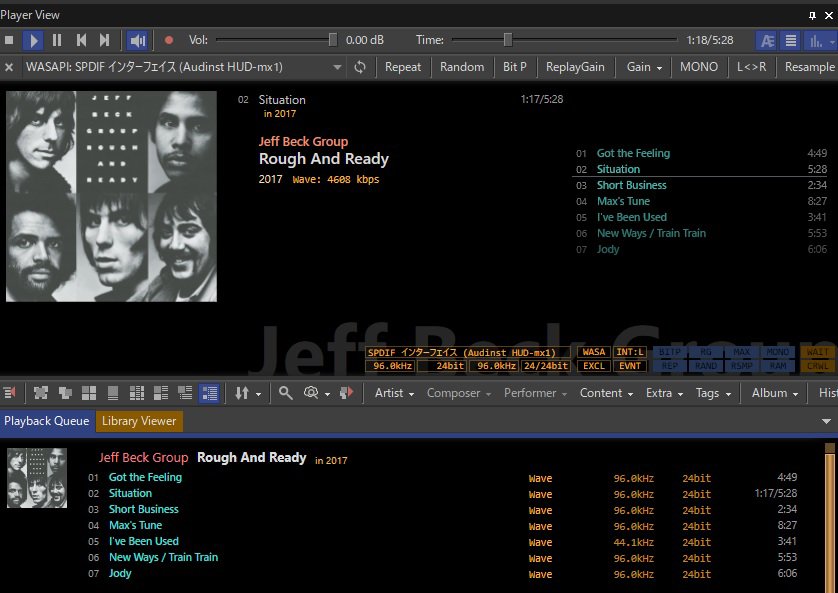Click the up-down arrows sort icon
The height and width of the screenshot is (593, 838).
[242, 393]
